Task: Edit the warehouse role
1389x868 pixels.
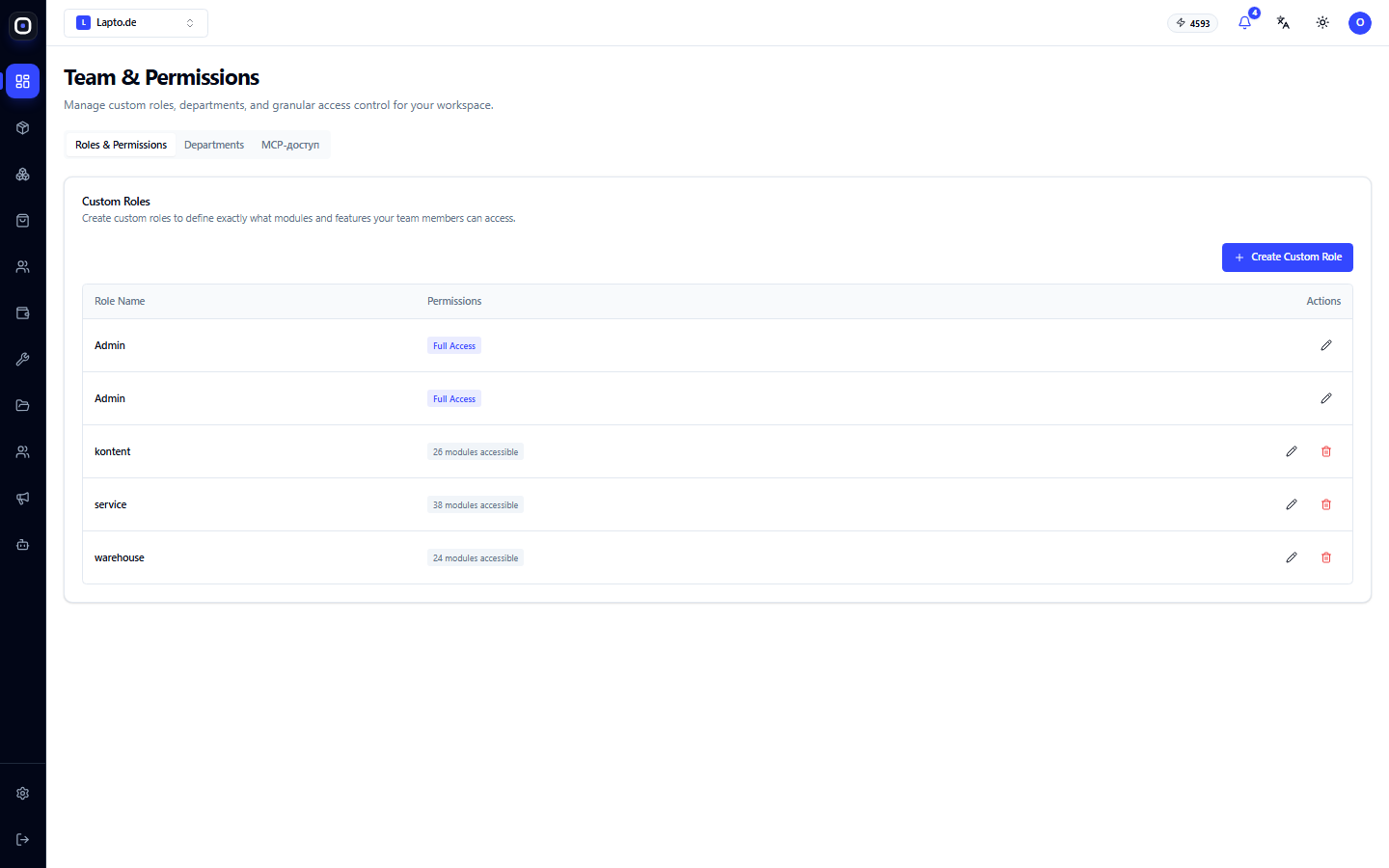Action: [x=1292, y=557]
